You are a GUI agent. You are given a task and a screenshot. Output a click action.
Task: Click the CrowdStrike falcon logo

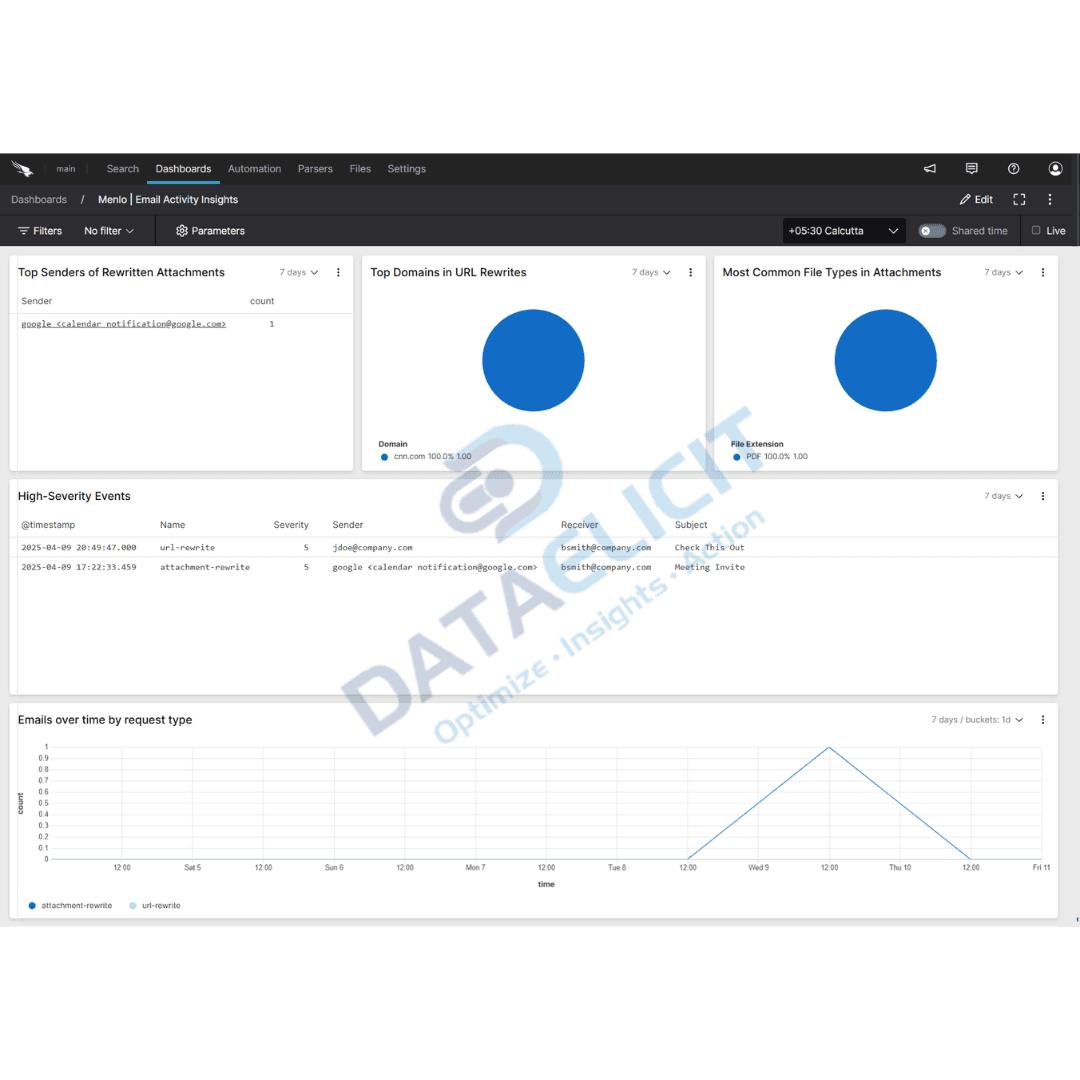tap(22, 168)
